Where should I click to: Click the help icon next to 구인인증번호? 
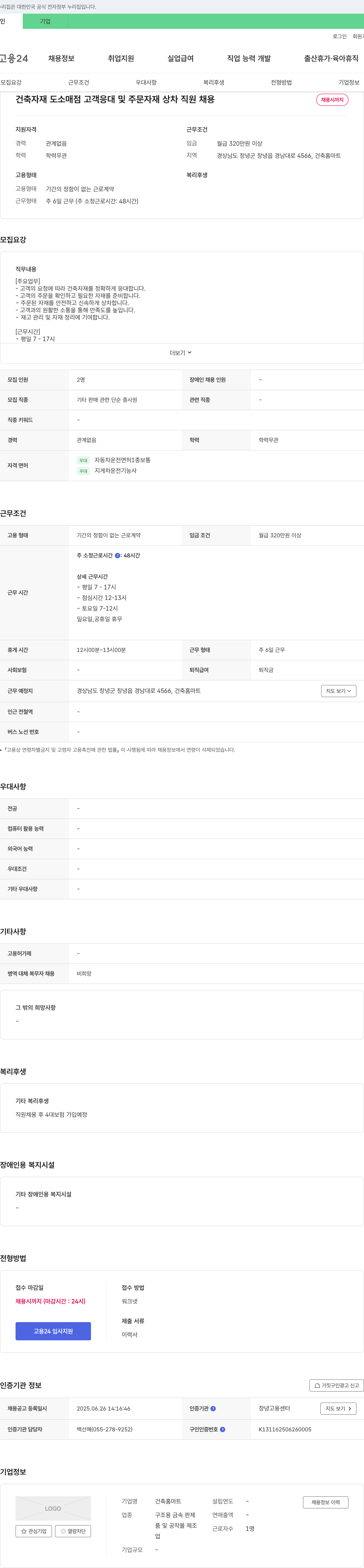(x=222, y=1429)
